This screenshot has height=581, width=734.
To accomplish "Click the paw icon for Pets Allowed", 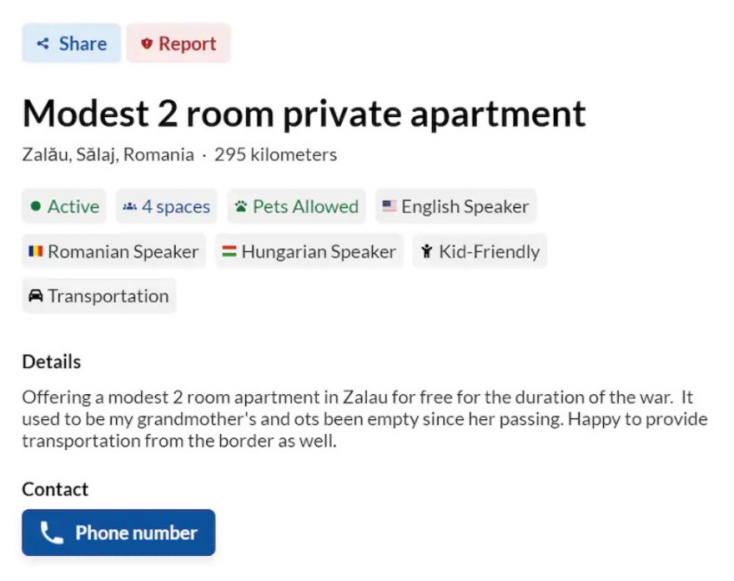I will pyautogui.click(x=240, y=207).
